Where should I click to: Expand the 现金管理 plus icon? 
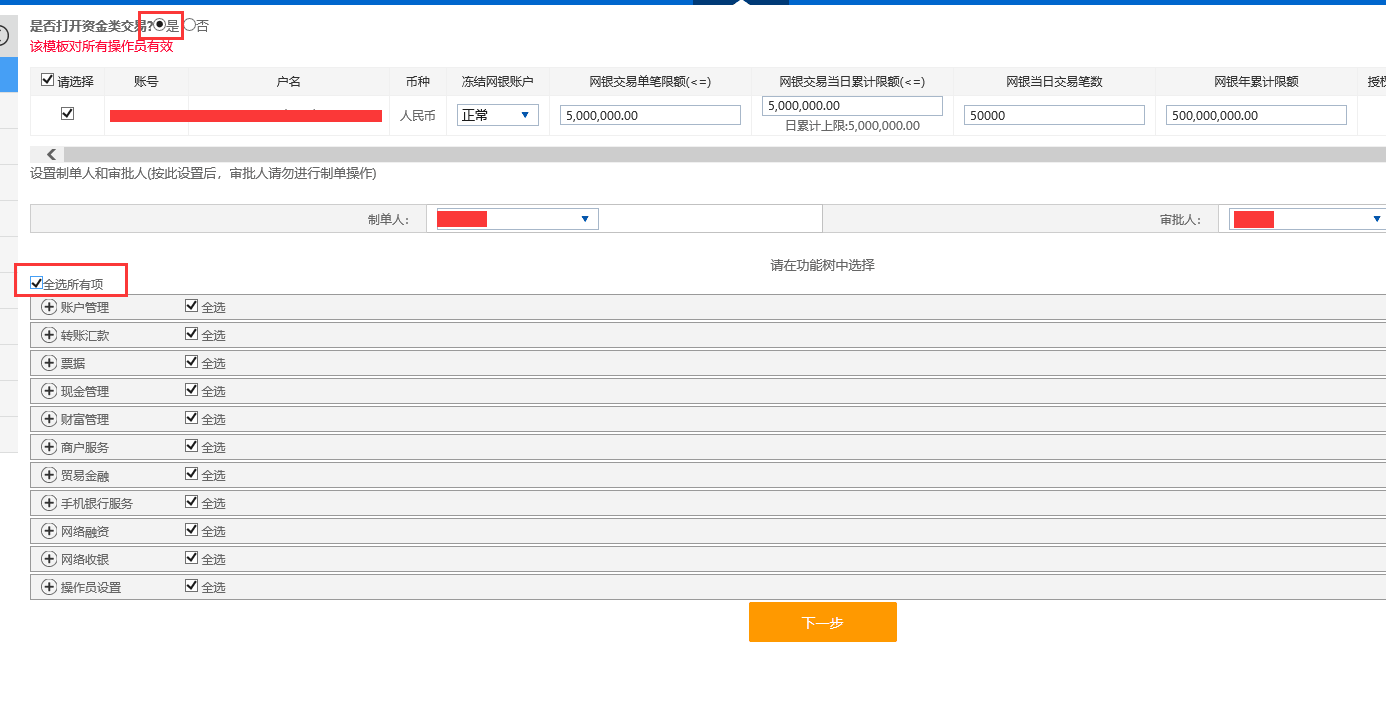[49, 391]
